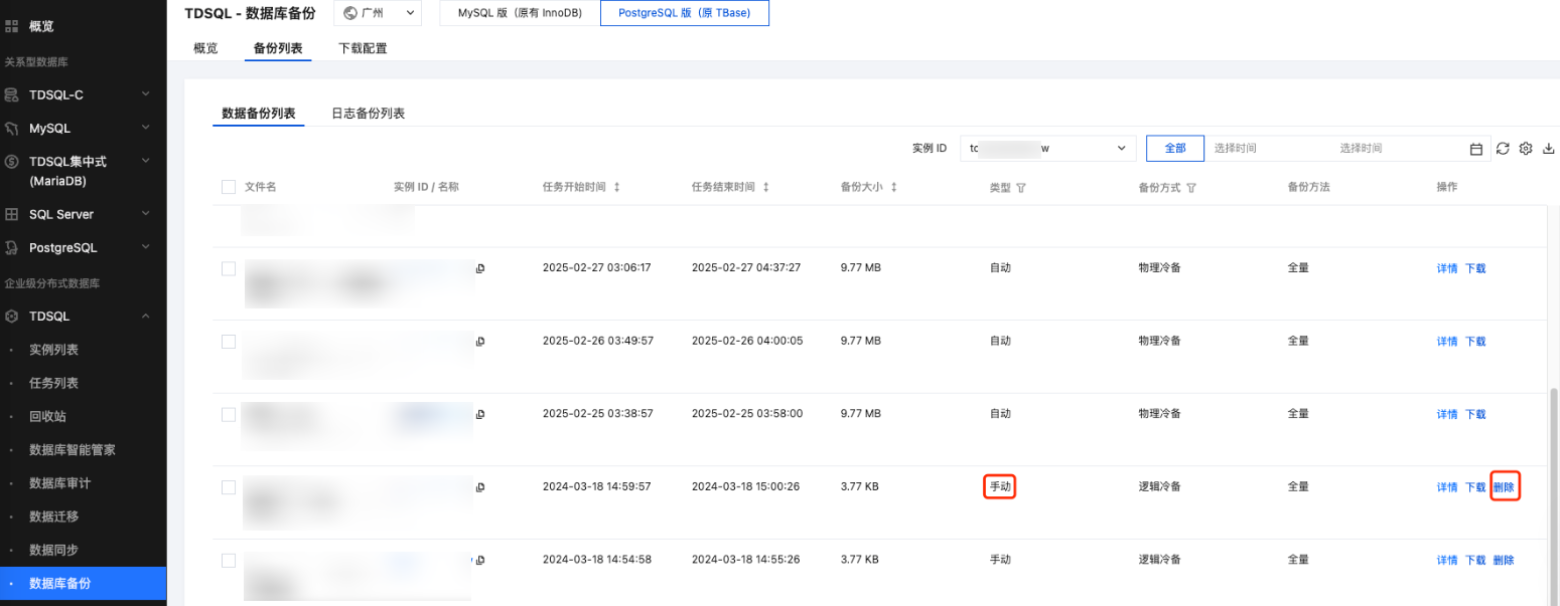Click 删除 for the 2024-03-18 14:59:57 backup
Image resolution: width=1560 pixels, height=606 pixels.
point(1504,487)
